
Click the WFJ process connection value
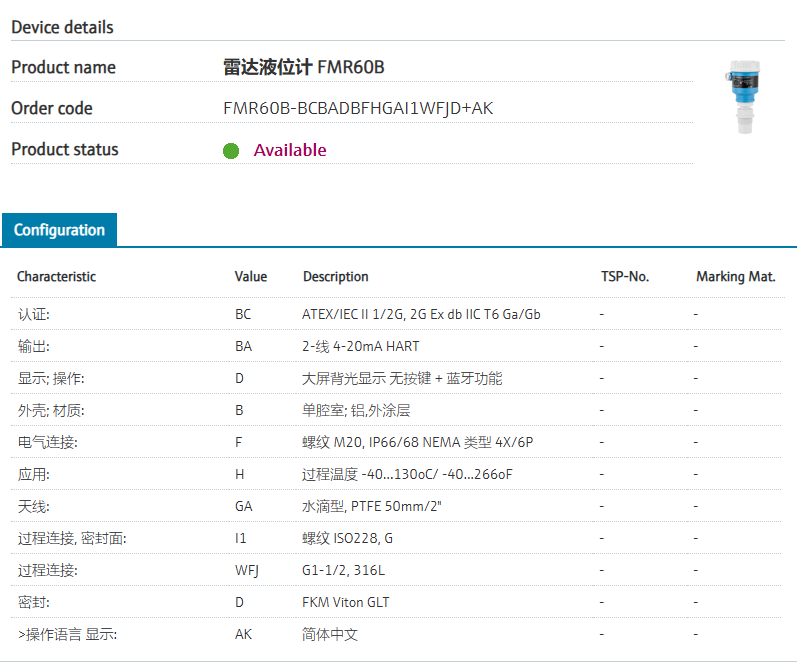247,570
